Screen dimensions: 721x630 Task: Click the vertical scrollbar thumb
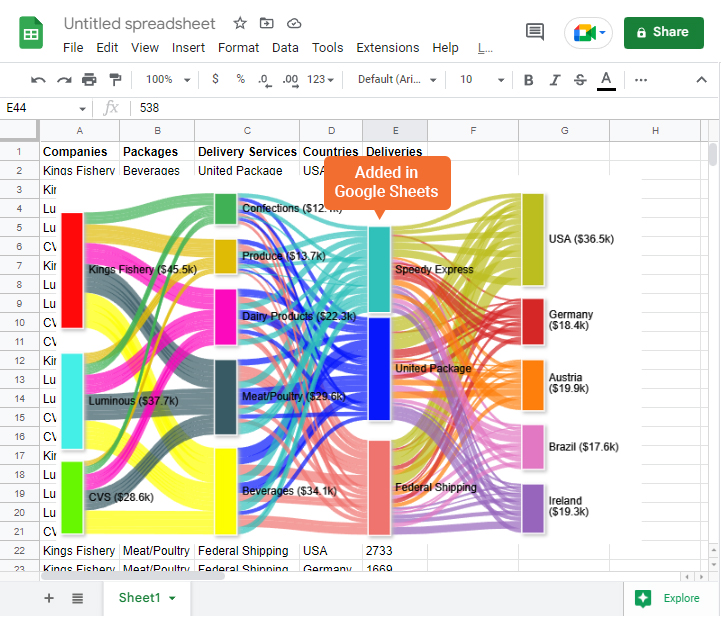713,154
